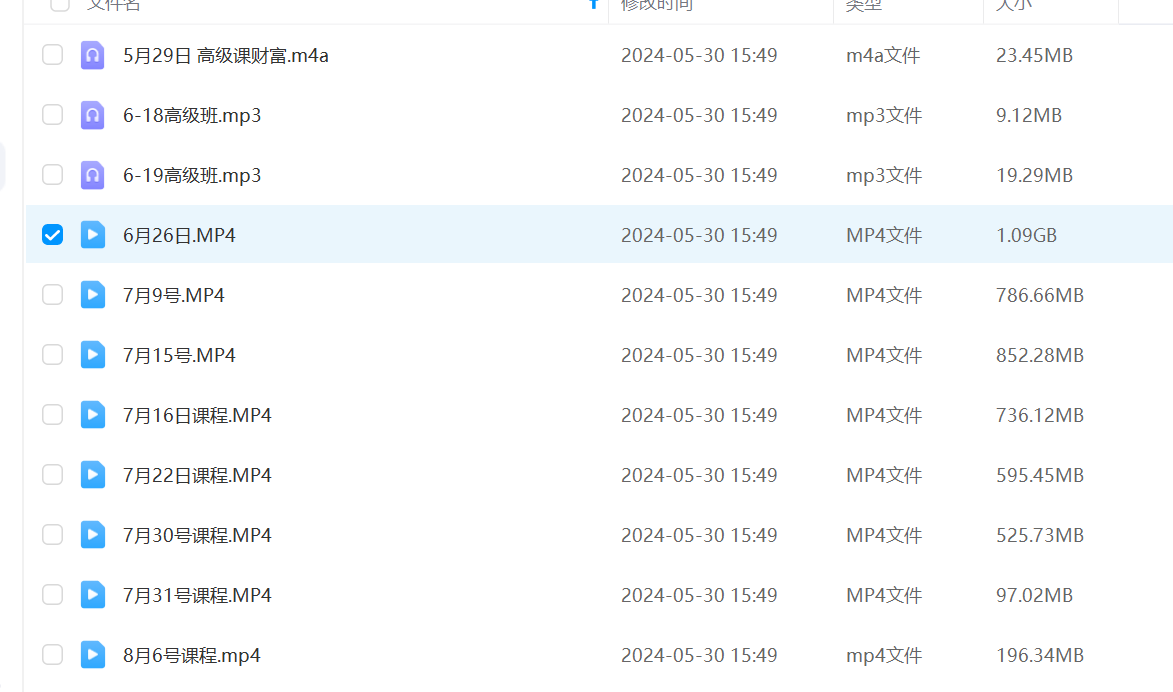Viewport: 1173px width, 692px height.
Task: Click the play icon next to 7月30号课程.MP4
Action: click(93, 535)
